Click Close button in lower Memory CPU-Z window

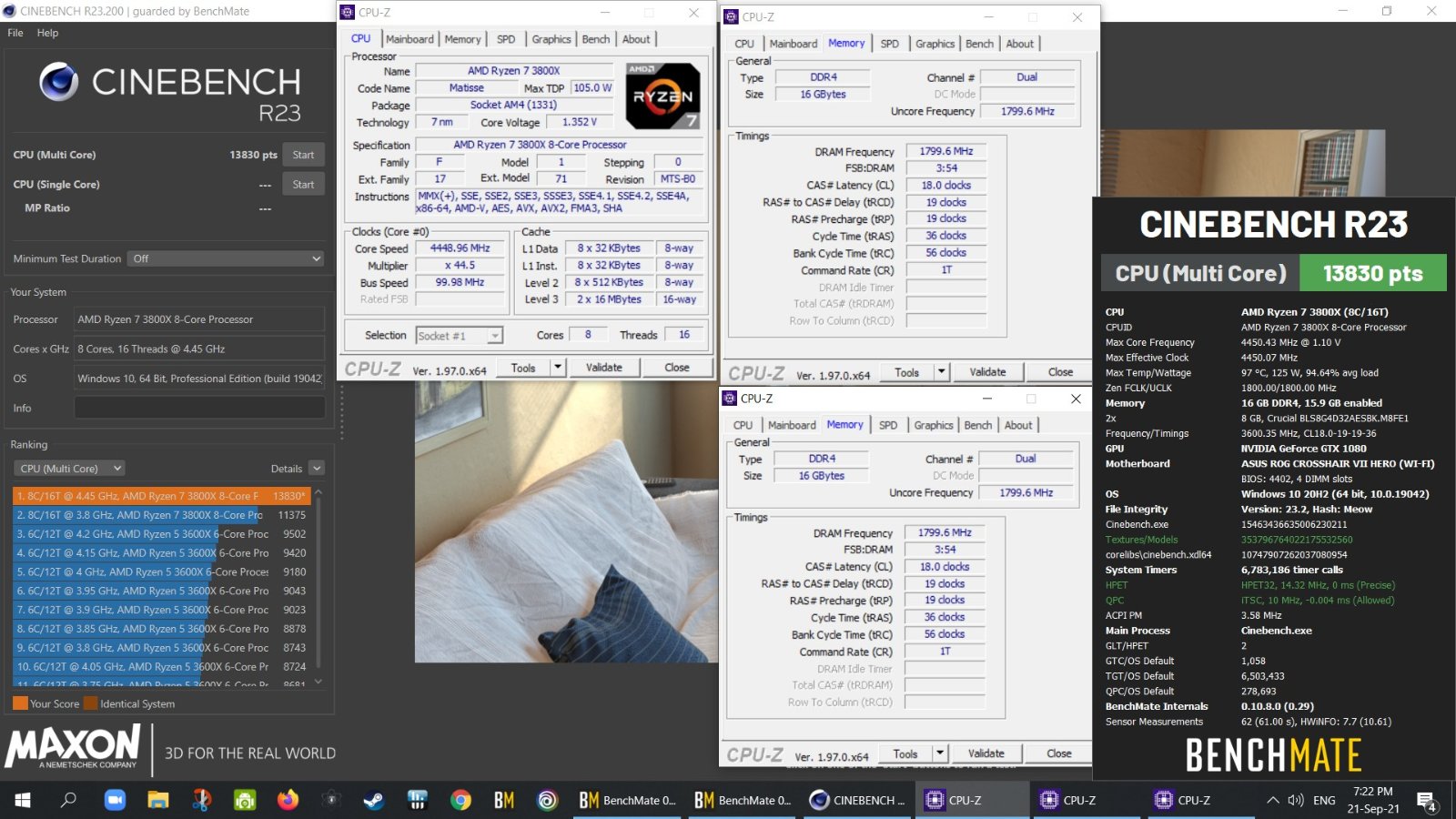click(1059, 753)
